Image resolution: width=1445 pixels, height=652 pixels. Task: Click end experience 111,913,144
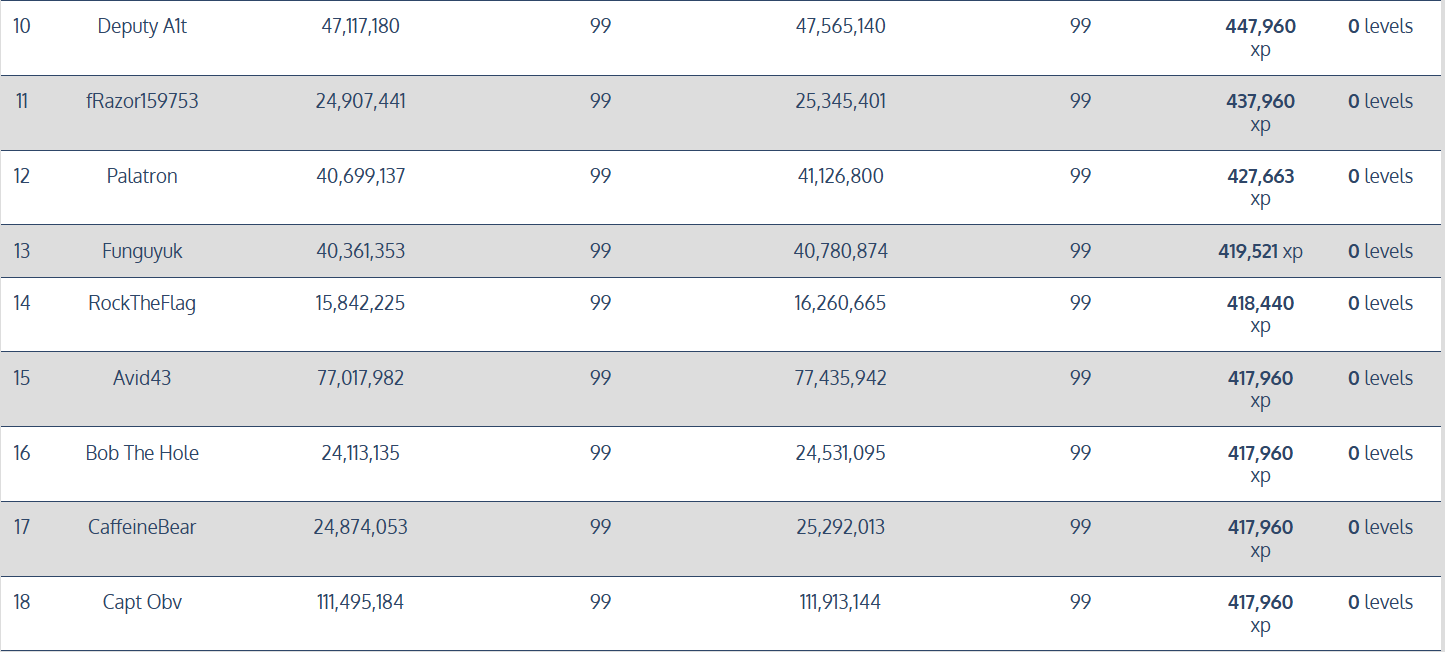point(840,602)
